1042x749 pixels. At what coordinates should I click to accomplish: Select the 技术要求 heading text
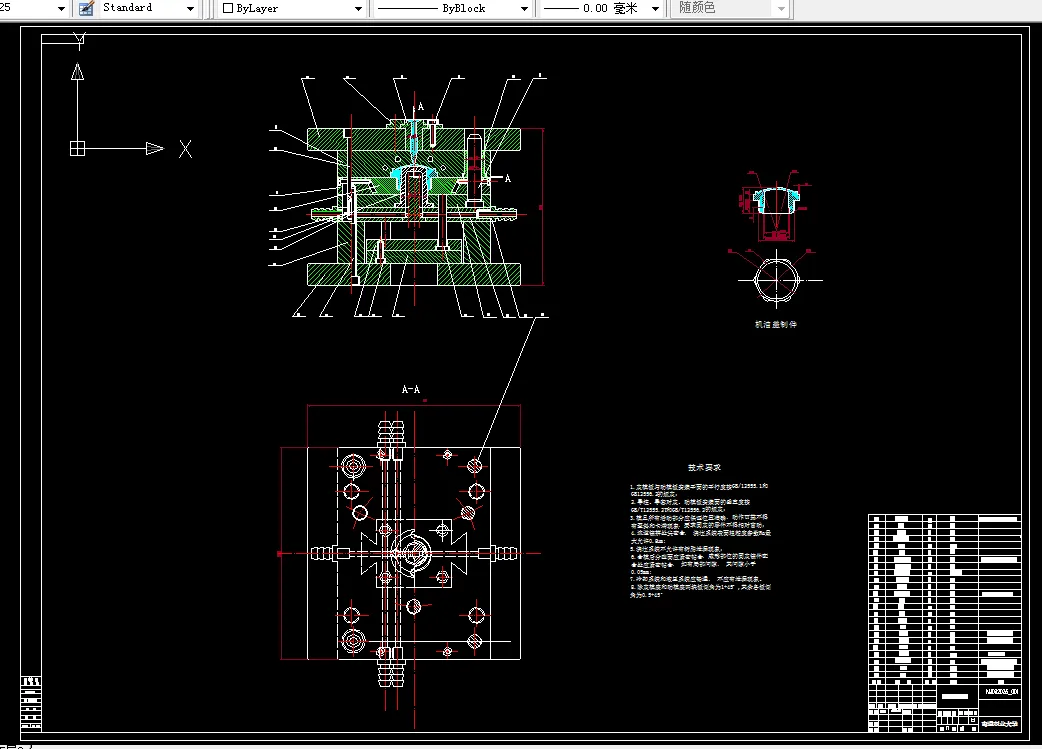[x=704, y=468]
